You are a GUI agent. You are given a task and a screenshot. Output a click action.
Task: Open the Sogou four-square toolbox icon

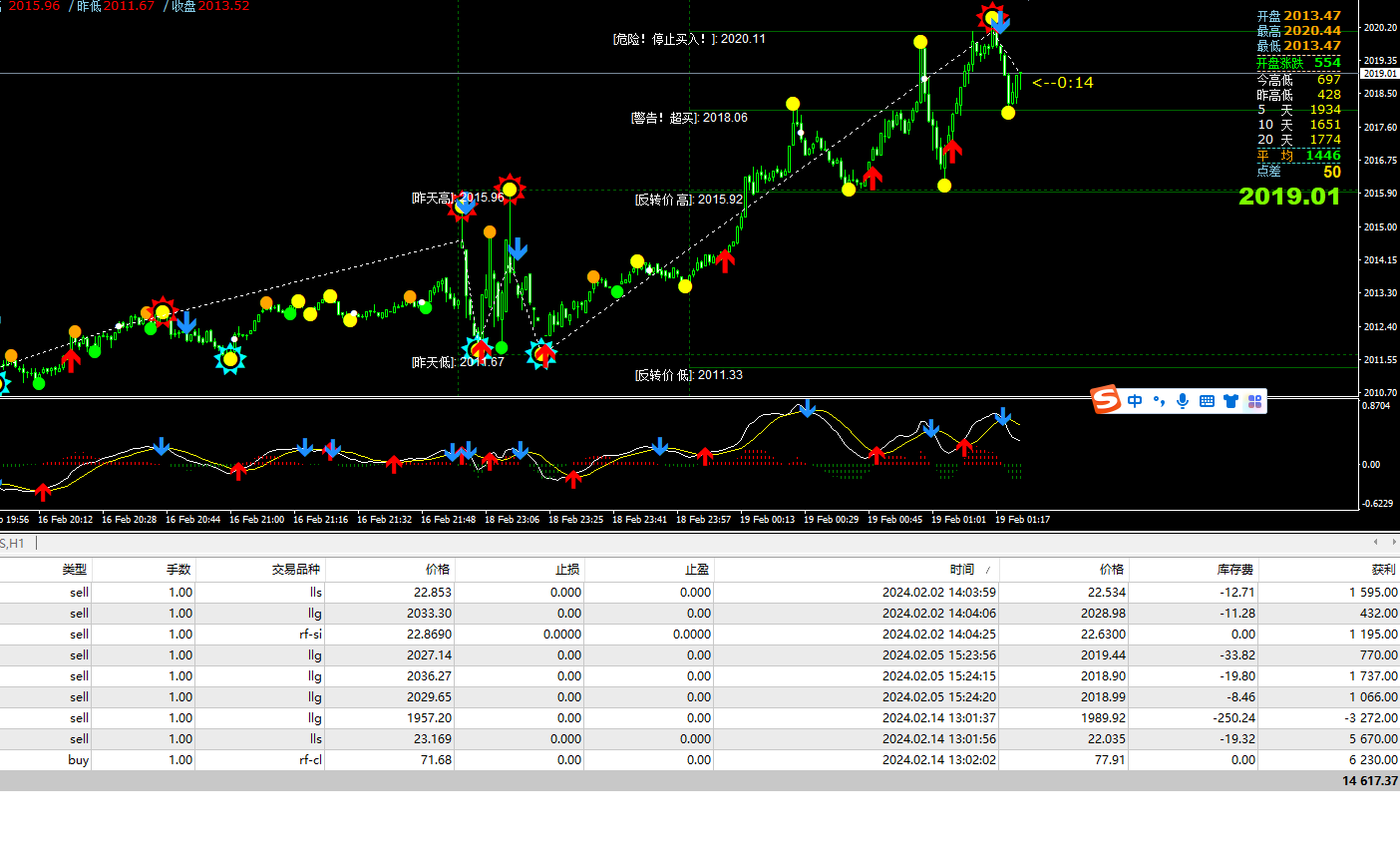click(1254, 401)
